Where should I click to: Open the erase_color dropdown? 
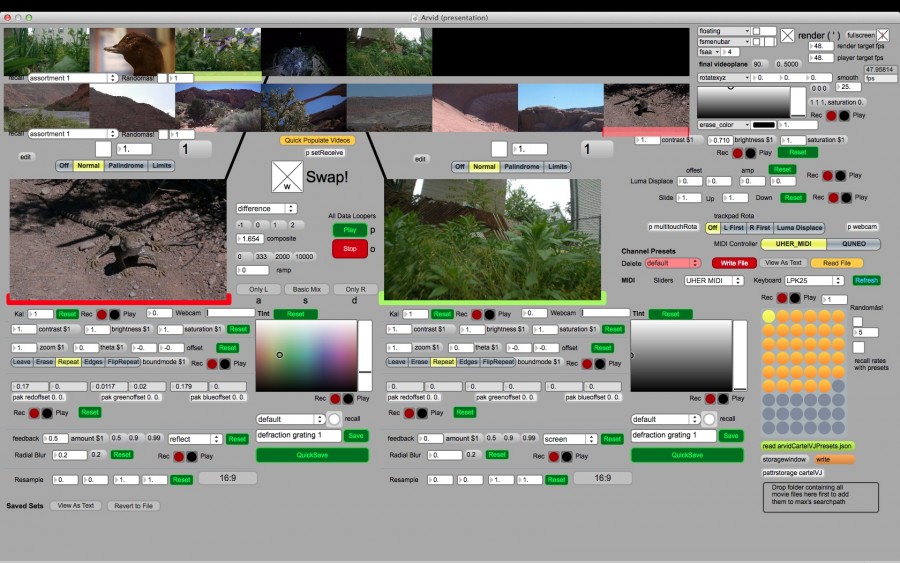click(724, 125)
